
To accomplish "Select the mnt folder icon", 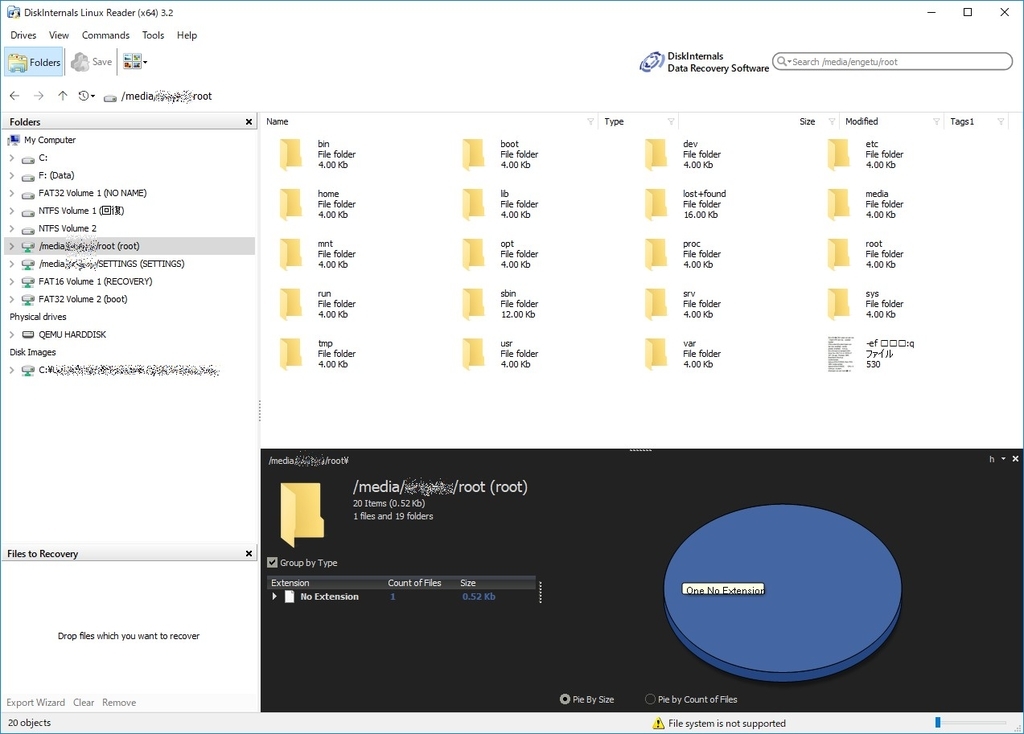I will [291, 254].
